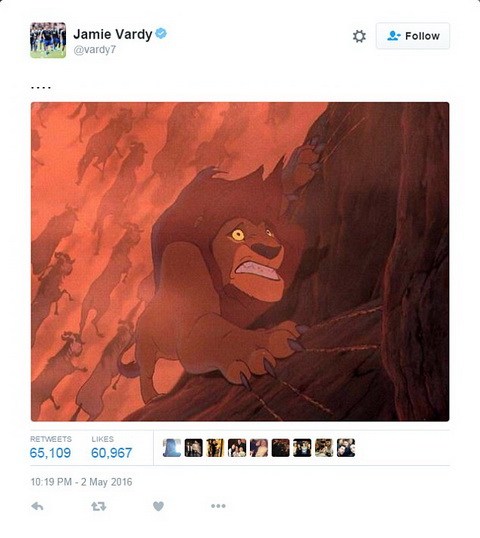Follow Jamie Vardy
480x538 pixels.
(413, 36)
